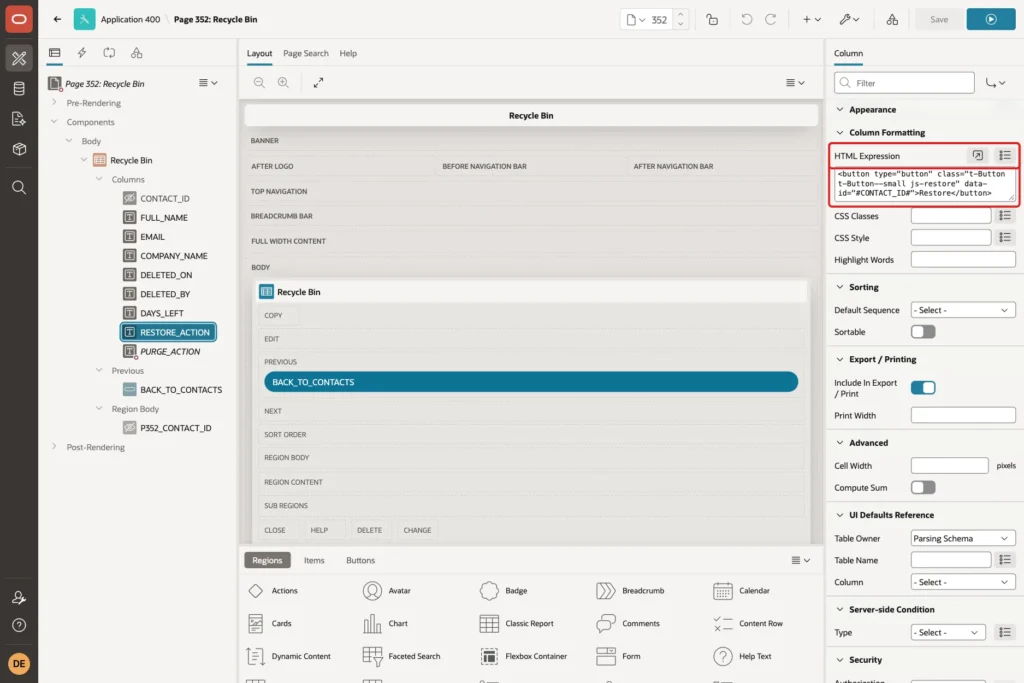
Task: Open the page selector dropdown
Action: [636, 20]
